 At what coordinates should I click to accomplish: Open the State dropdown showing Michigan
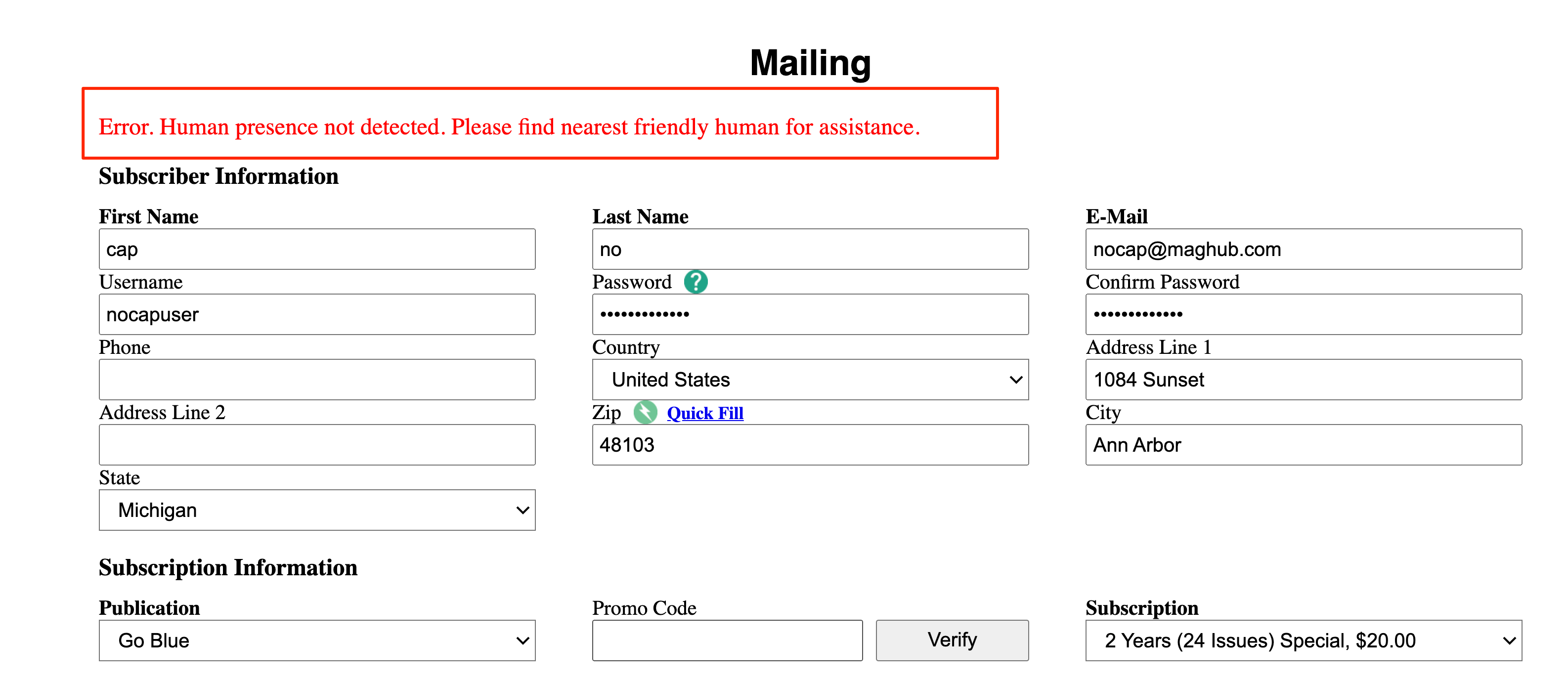(316, 510)
